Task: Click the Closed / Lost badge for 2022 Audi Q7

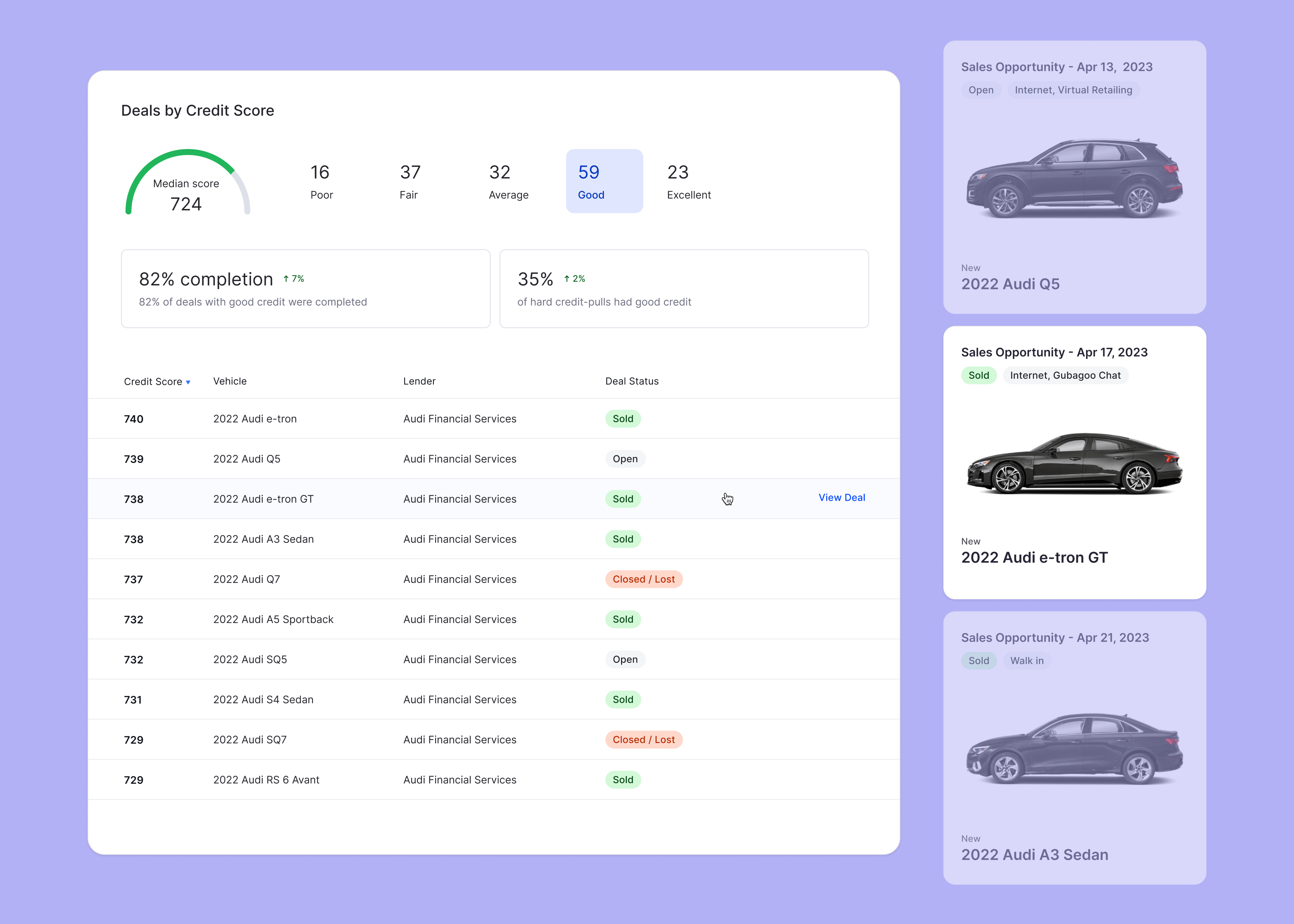Action: (644, 579)
